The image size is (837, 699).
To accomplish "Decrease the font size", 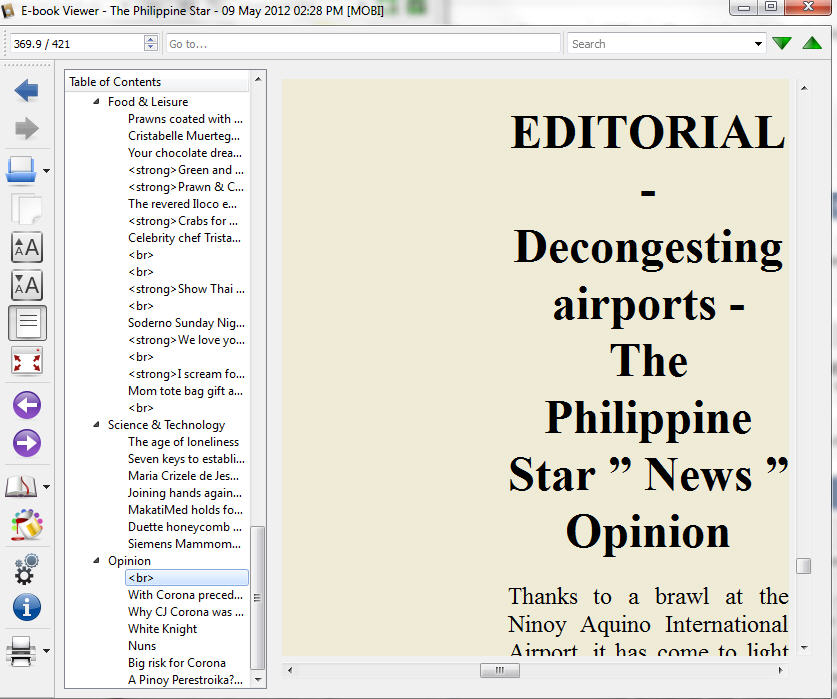I will tap(26, 285).
